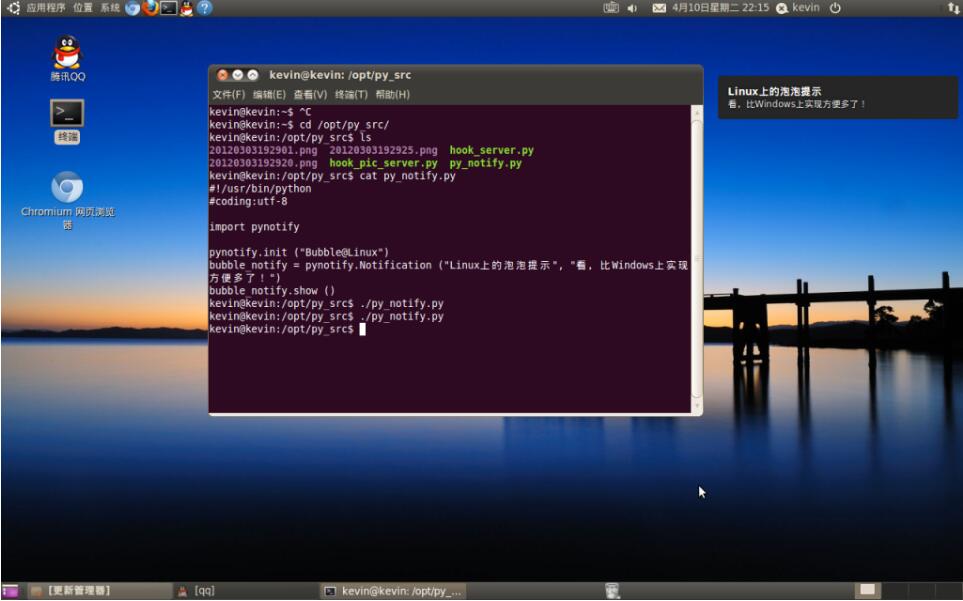This screenshot has height=601, width=963.
Task: Select the workspace switcher first workspace
Action: [x=867, y=590]
